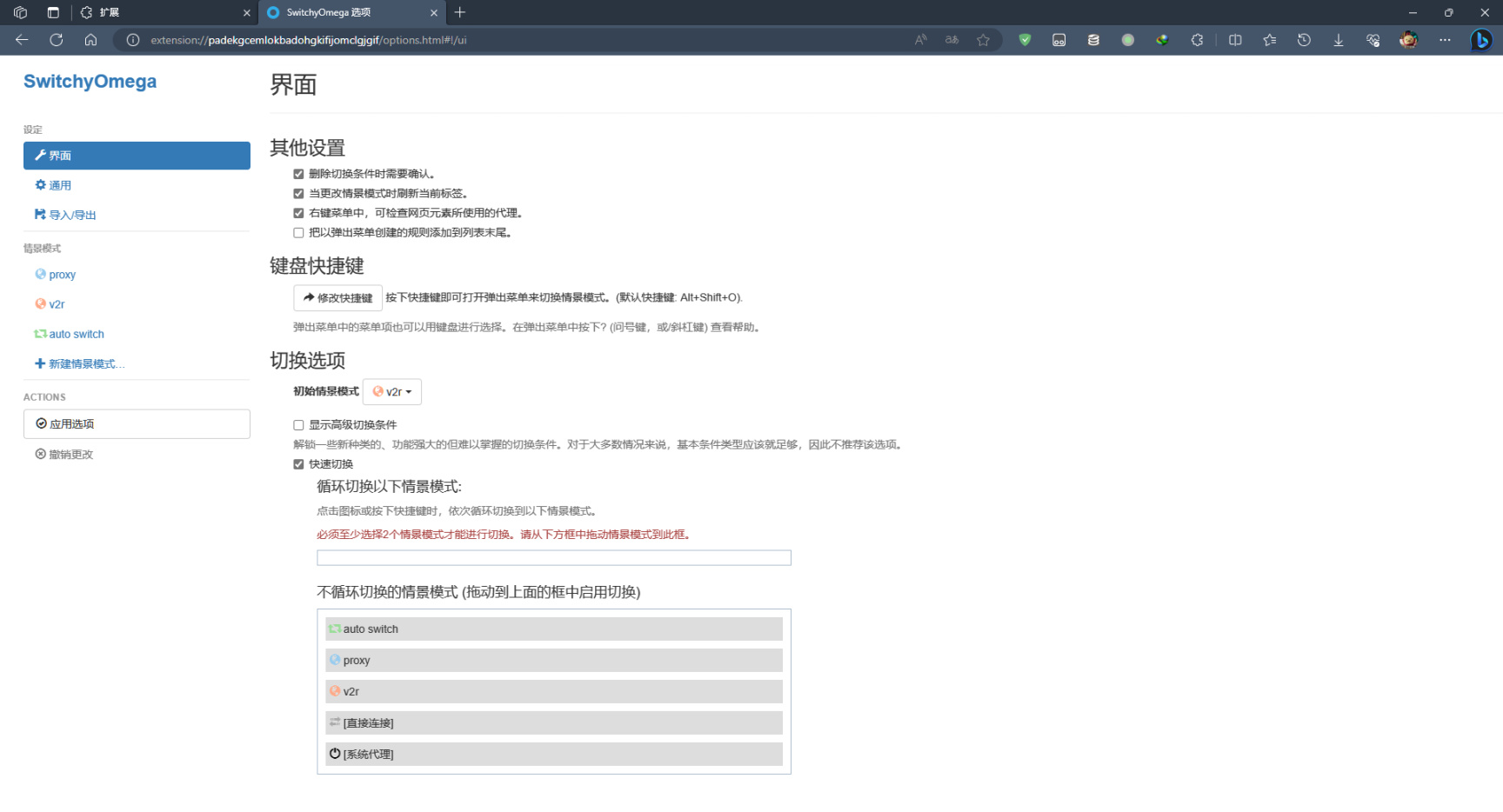This screenshot has width=1503, height=812.
Task: Open the profile avatar menu
Action: coord(1409,40)
